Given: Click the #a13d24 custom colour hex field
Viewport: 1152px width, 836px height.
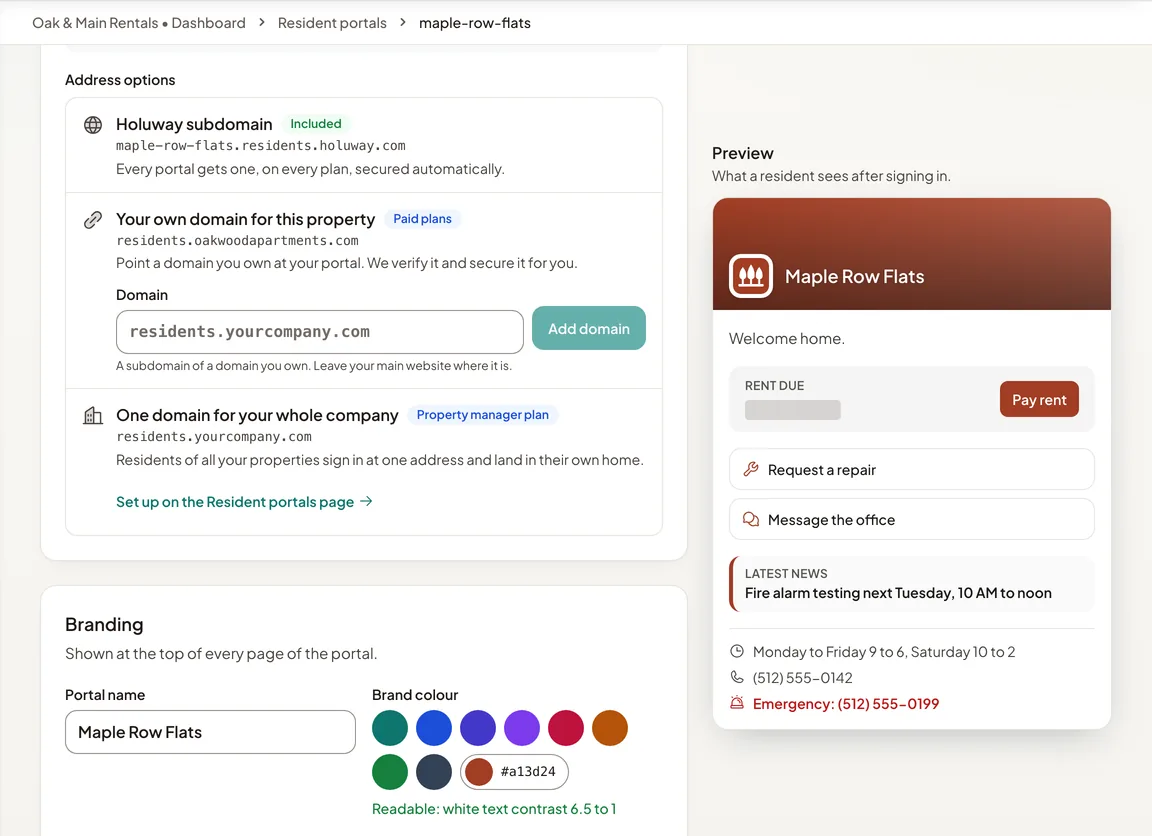Looking at the screenshot, I should click(x=528, y=771).
